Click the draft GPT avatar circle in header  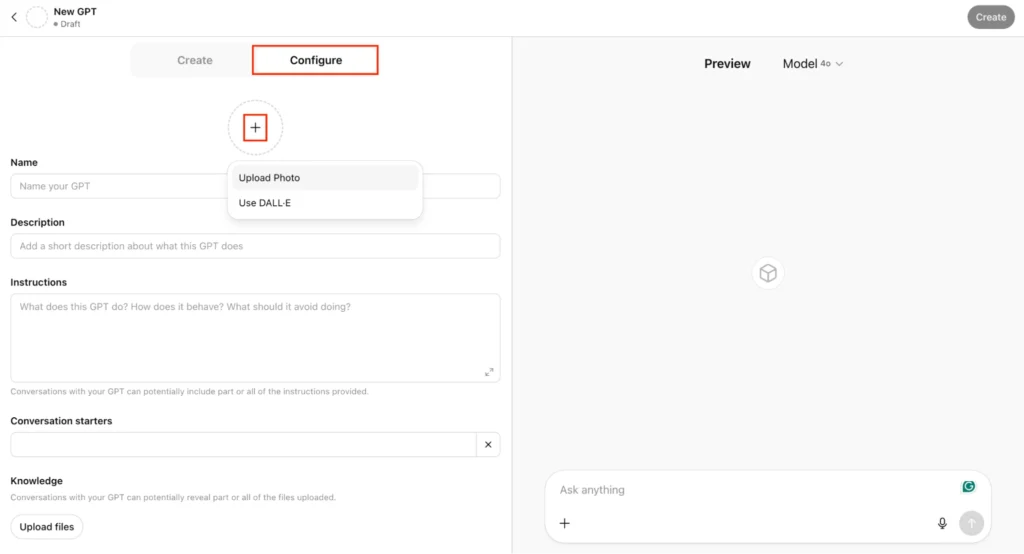point(37,17)
